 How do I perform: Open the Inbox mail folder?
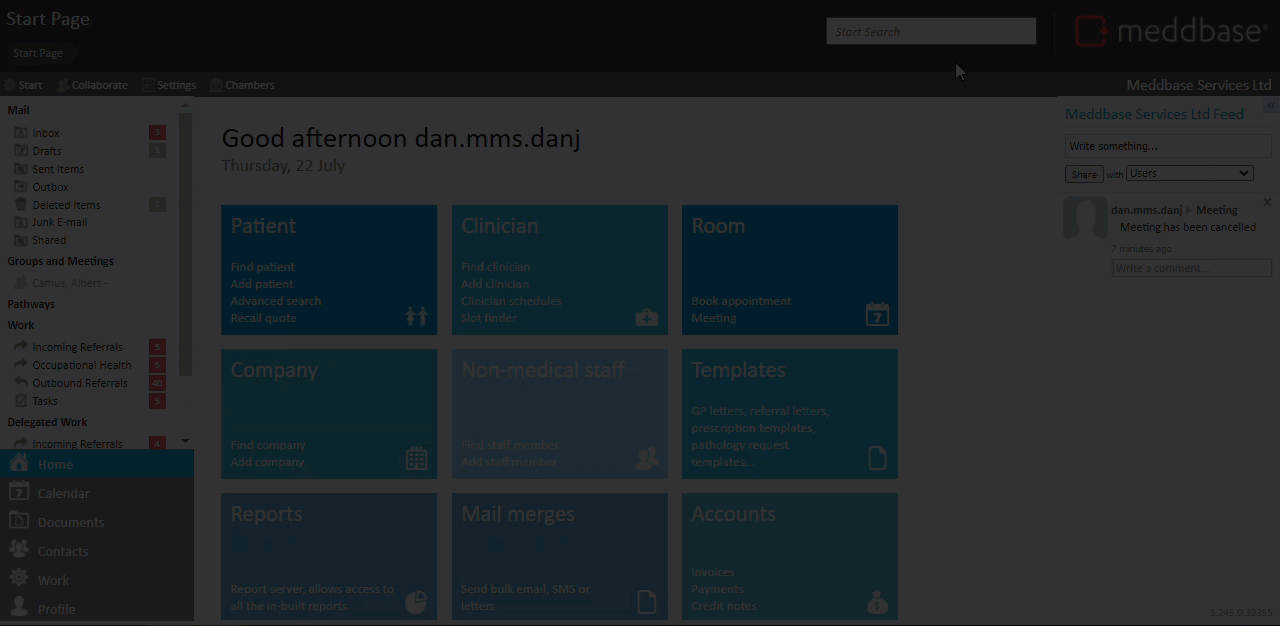point(45,133)
